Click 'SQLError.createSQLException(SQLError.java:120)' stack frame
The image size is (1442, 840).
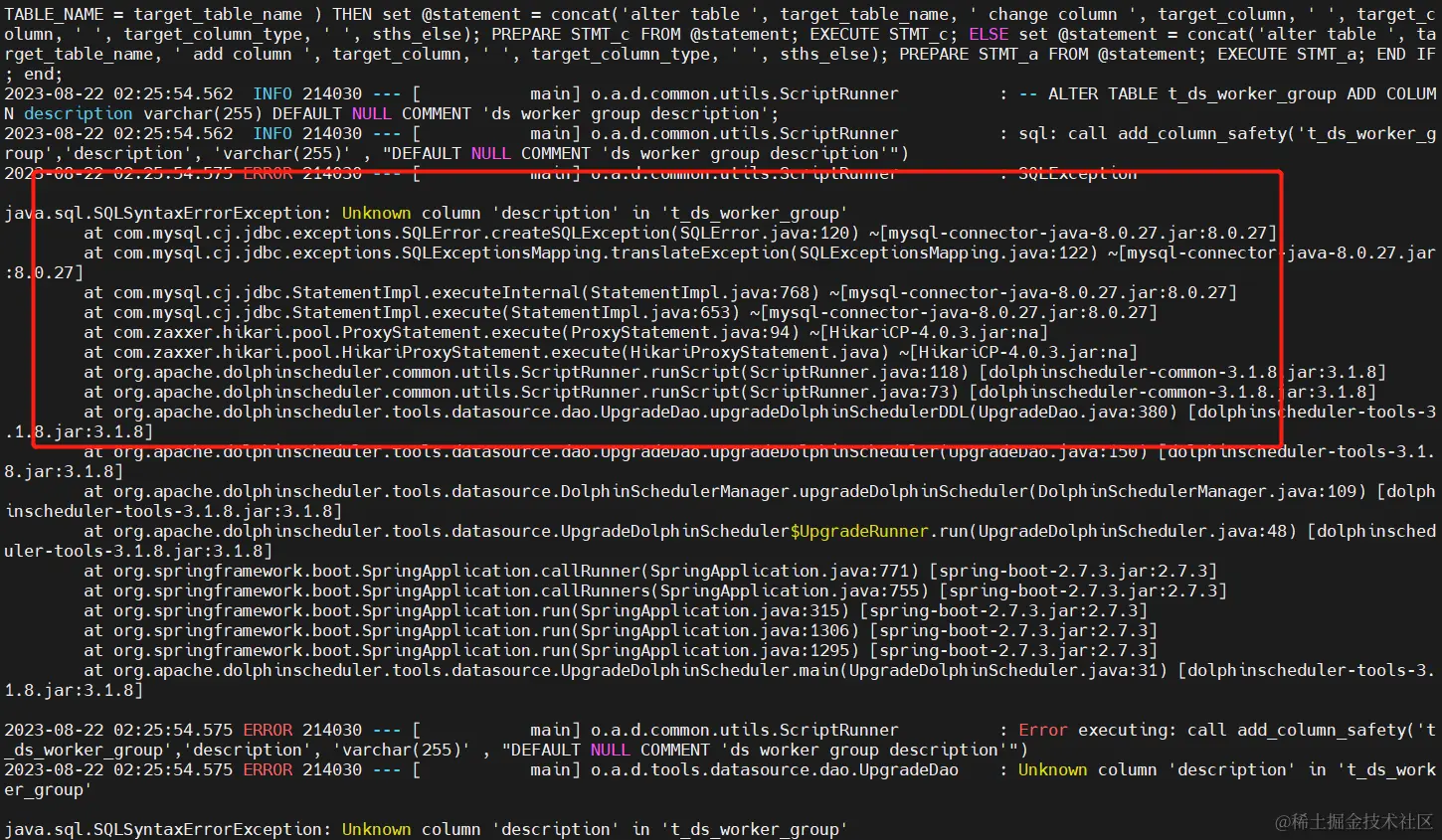point(631,233)
